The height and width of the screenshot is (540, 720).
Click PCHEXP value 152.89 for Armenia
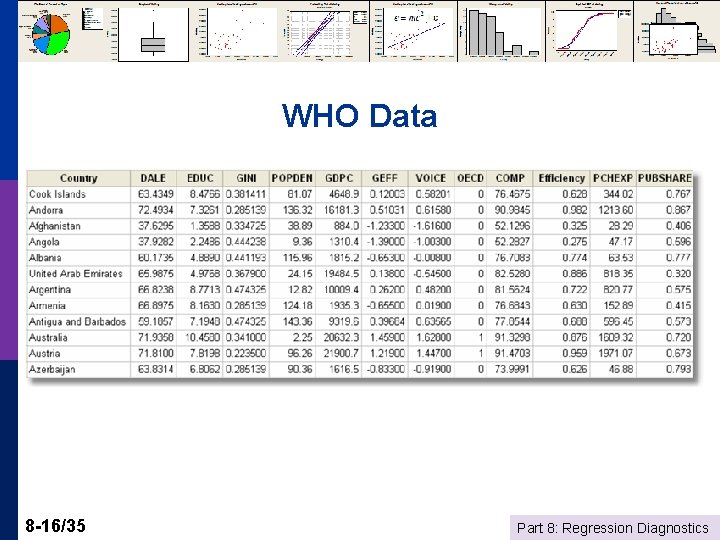[616, 306]
